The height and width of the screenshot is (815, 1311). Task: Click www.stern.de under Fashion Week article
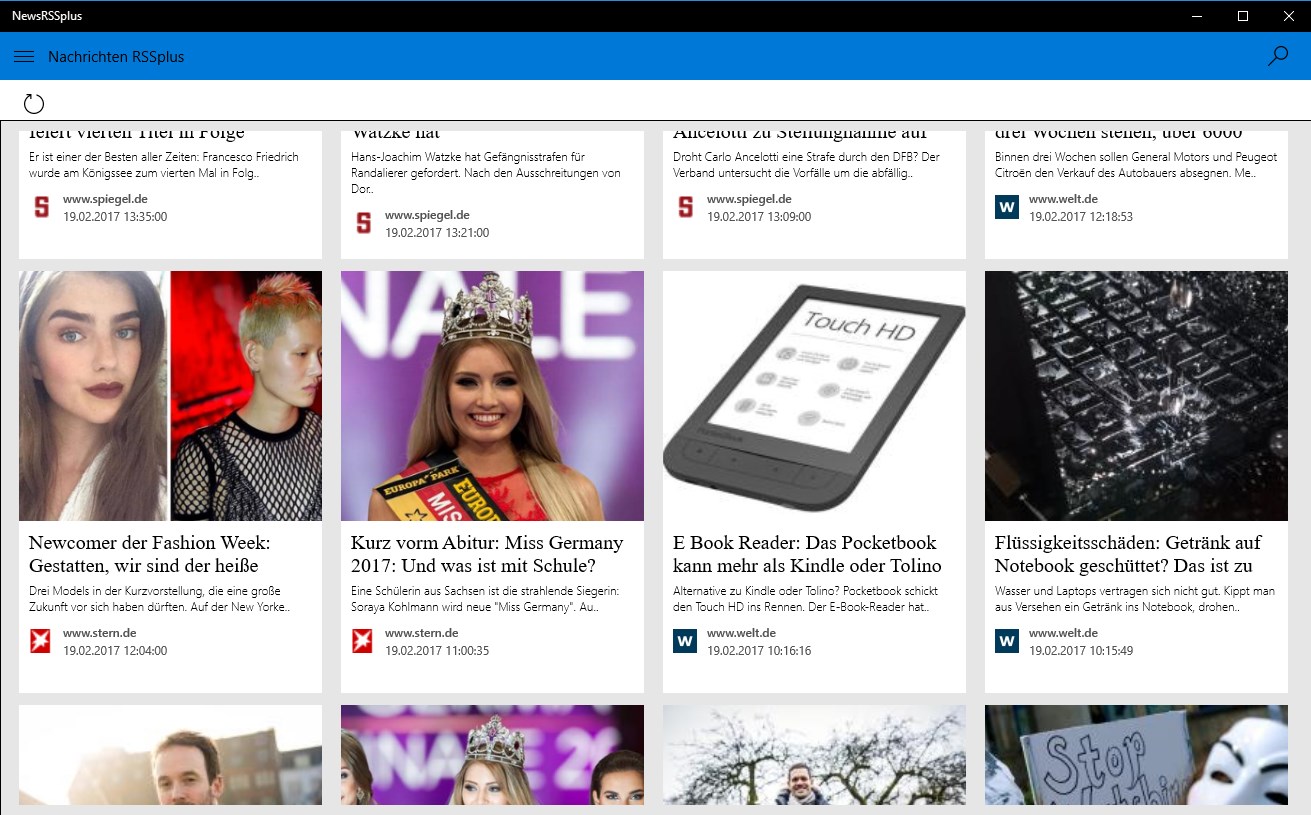[x=99, y=633]
